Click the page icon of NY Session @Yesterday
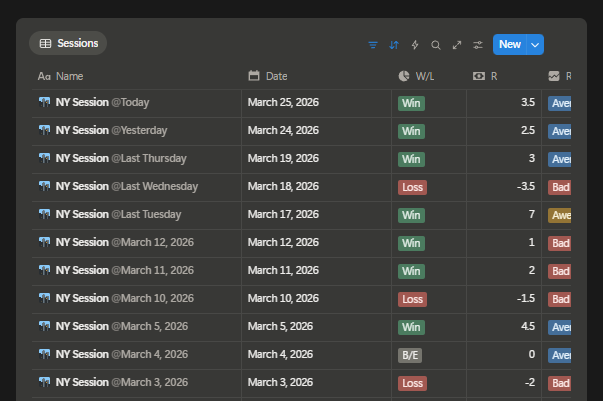 pos(44,130)
